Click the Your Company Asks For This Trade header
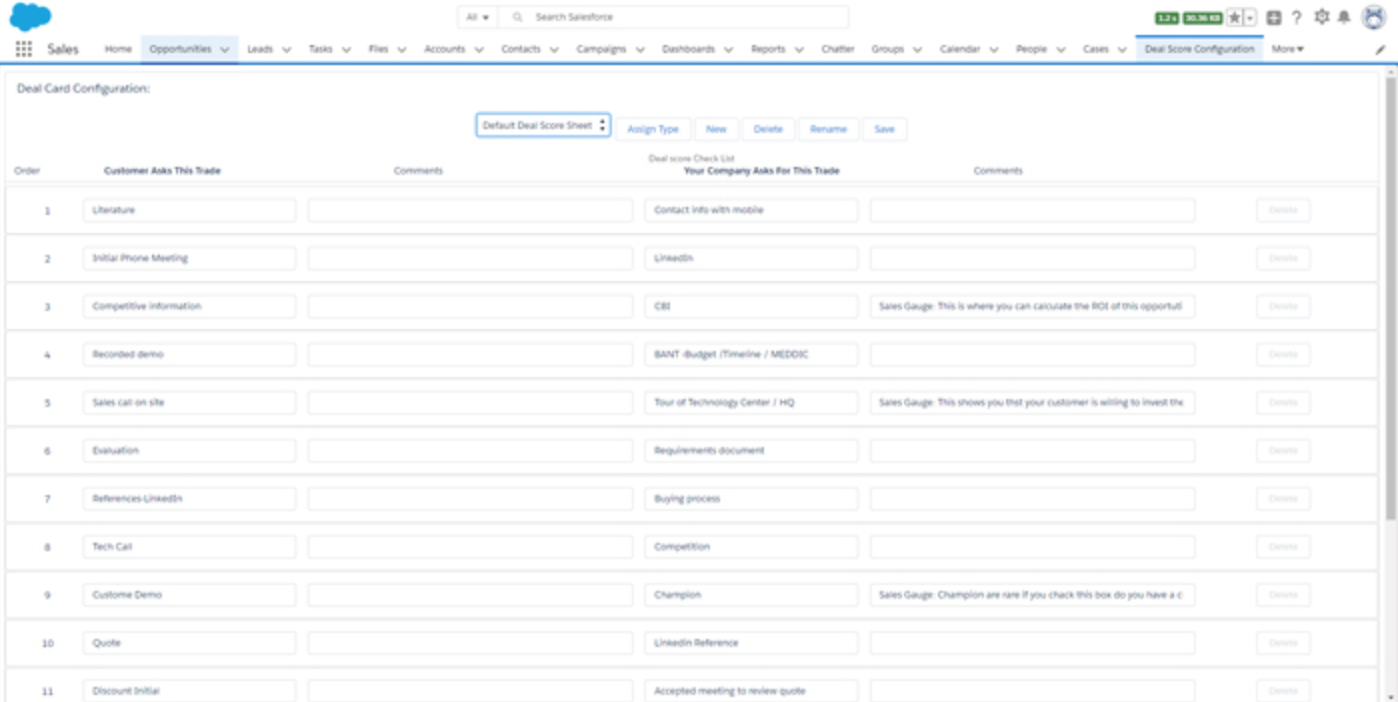 [x=761, y=171]
